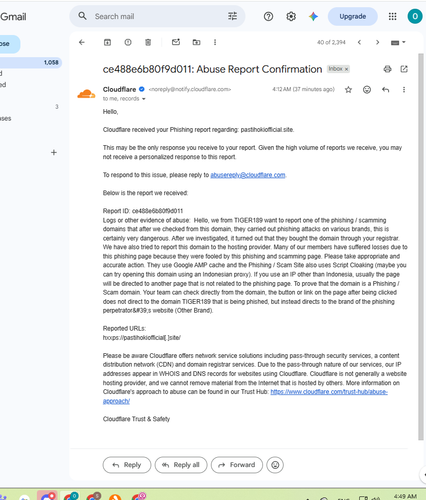
Task: Click the message pane vertical scrollbar
Action: point(421,247)
